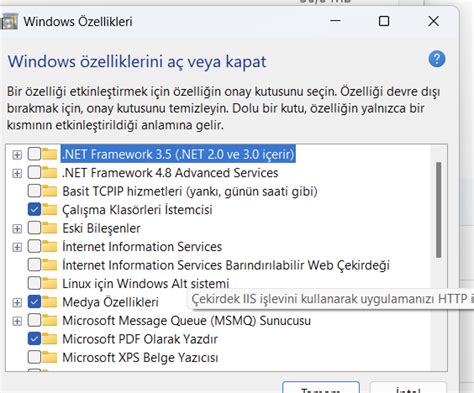Click folder icon beside Microsoft Message Queue
The image size is (474, 393).
click(50, 321)
